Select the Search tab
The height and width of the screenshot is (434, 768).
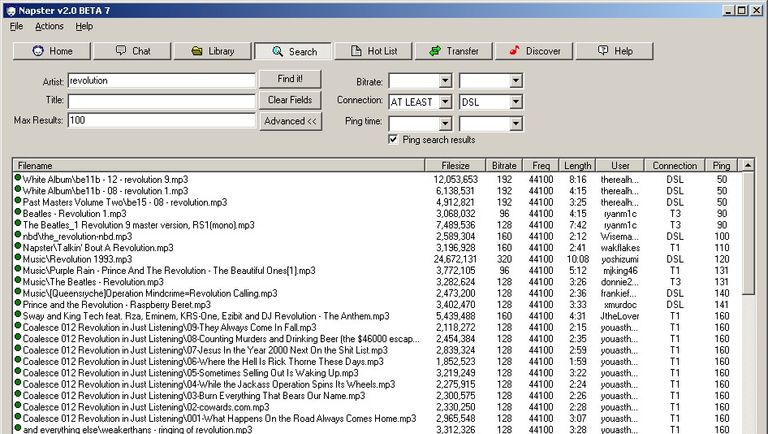(x=293, y=51)
